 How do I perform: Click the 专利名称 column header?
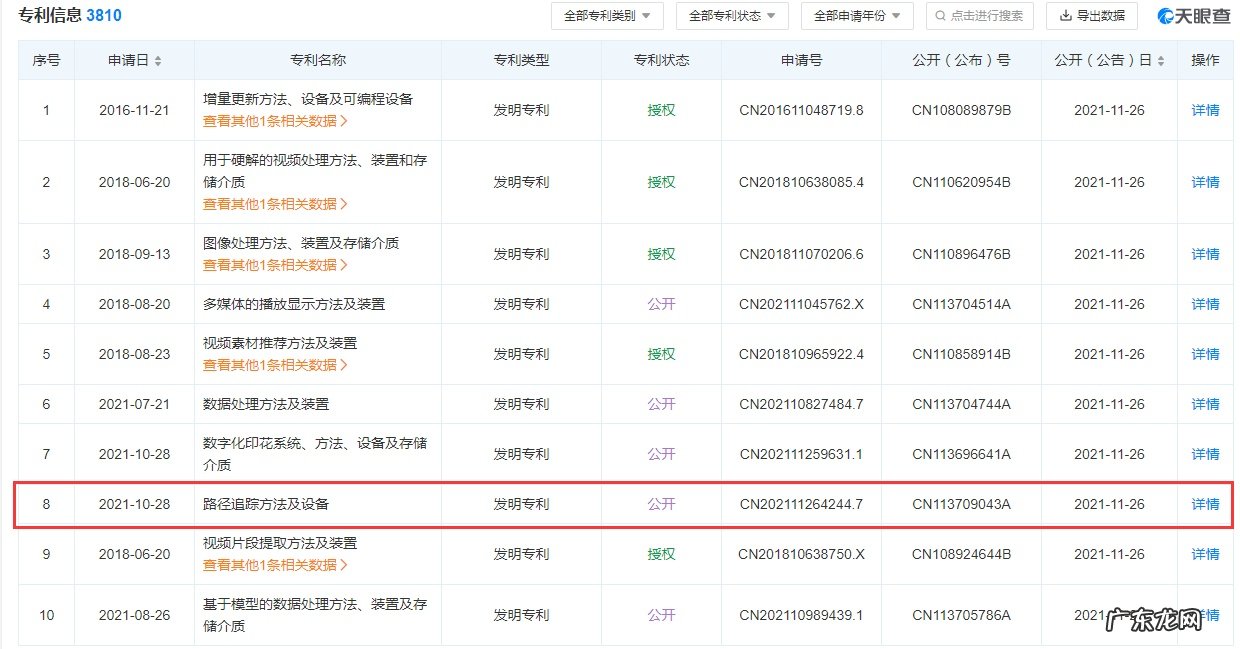click(x=318, y=60)
